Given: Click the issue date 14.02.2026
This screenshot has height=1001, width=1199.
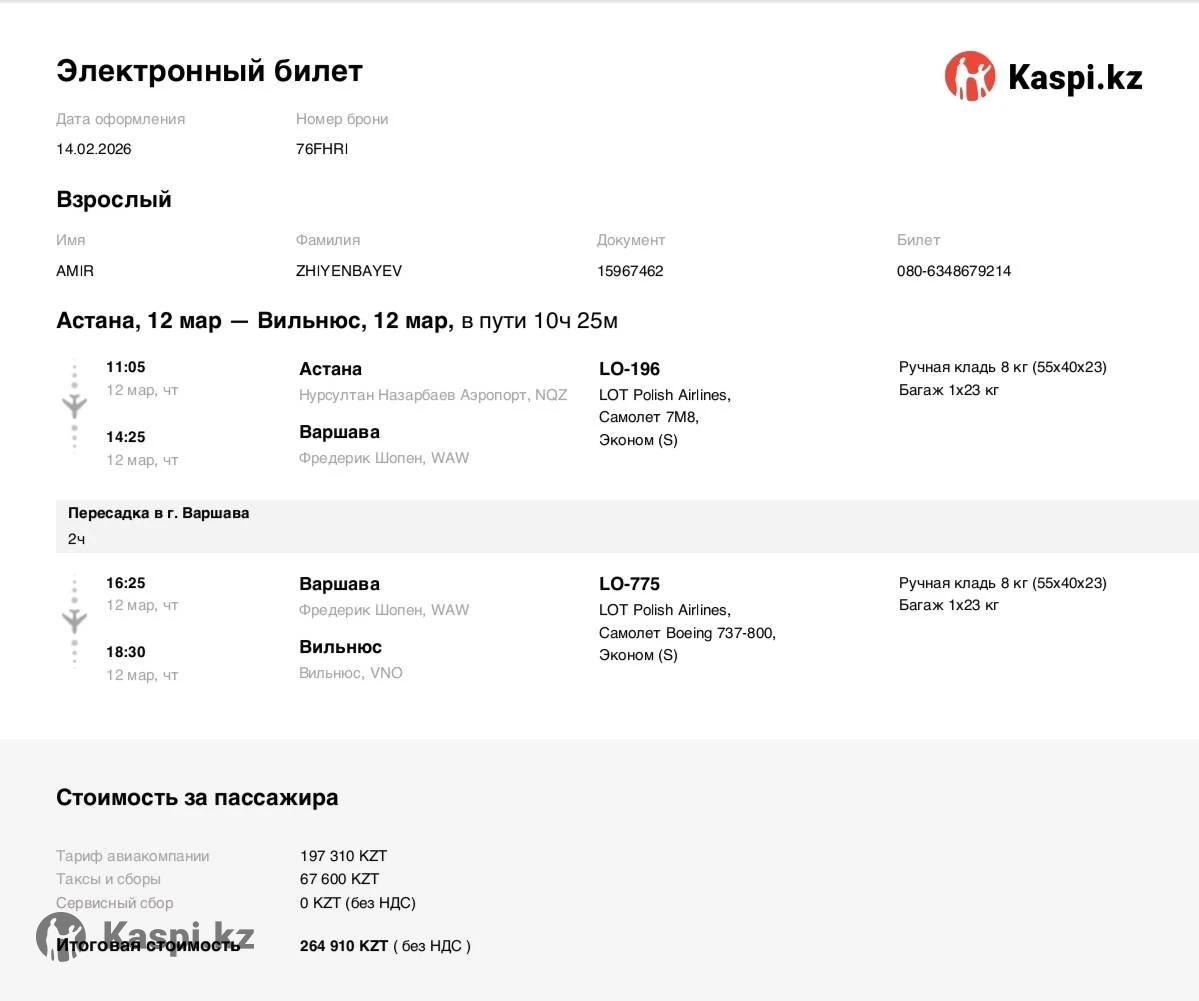Looking at the screenshot, I should tap(94, 149).
